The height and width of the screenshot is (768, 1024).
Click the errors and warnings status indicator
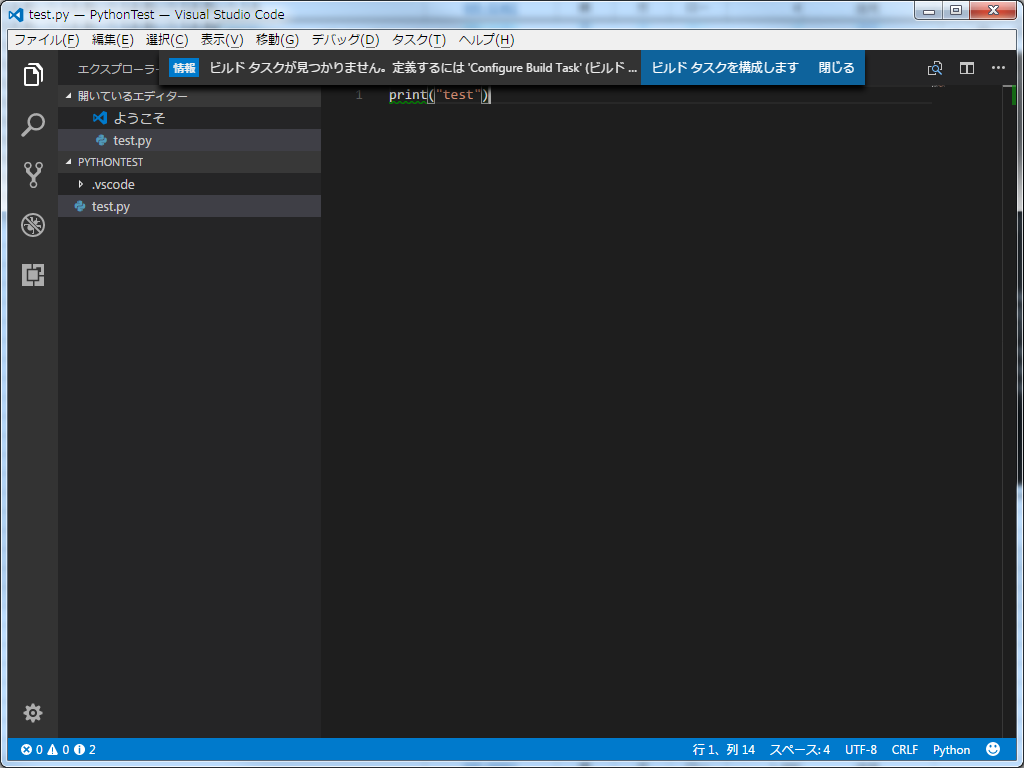click(58, 750)
